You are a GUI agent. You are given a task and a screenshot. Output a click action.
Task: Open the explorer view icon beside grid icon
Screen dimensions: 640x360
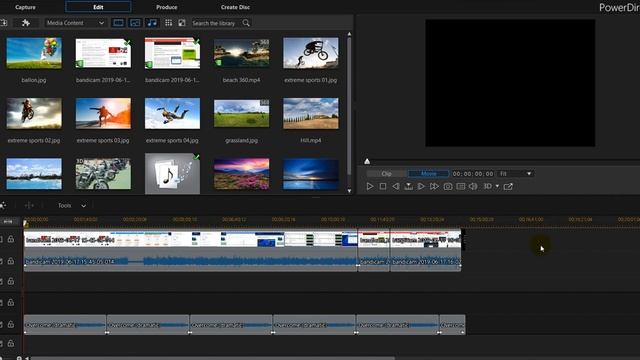[182, 23]
